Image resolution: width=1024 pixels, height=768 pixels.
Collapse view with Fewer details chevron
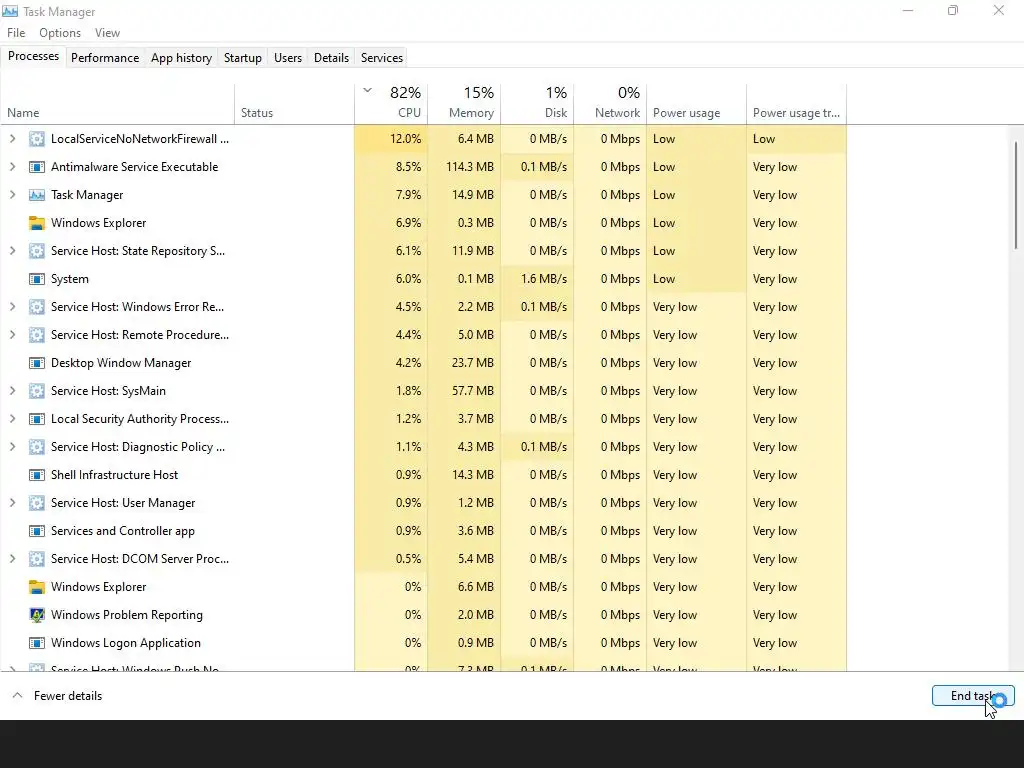coord(18,696)
